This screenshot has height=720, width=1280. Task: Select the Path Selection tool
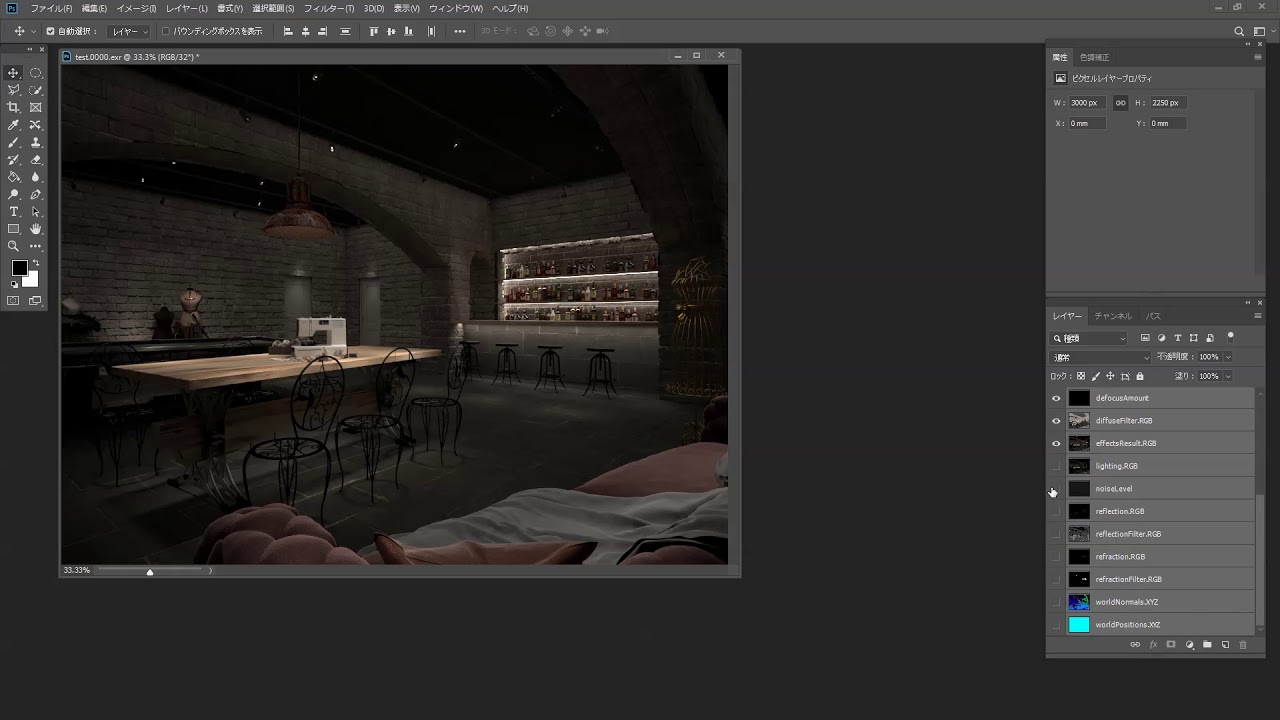click(36, 212)
